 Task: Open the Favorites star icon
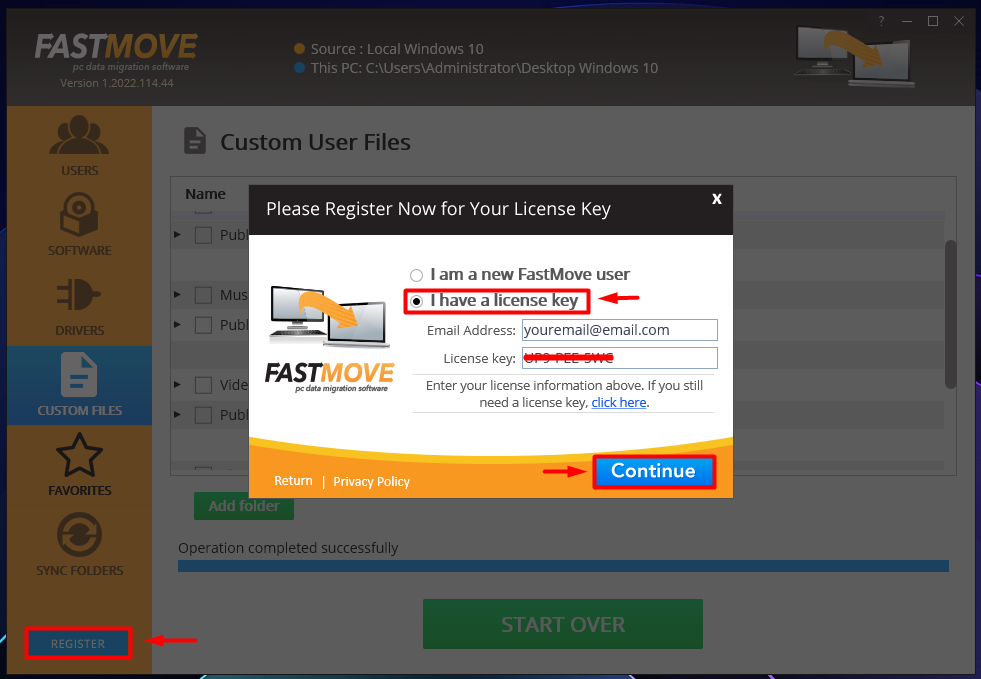click(x=79, y=458)
